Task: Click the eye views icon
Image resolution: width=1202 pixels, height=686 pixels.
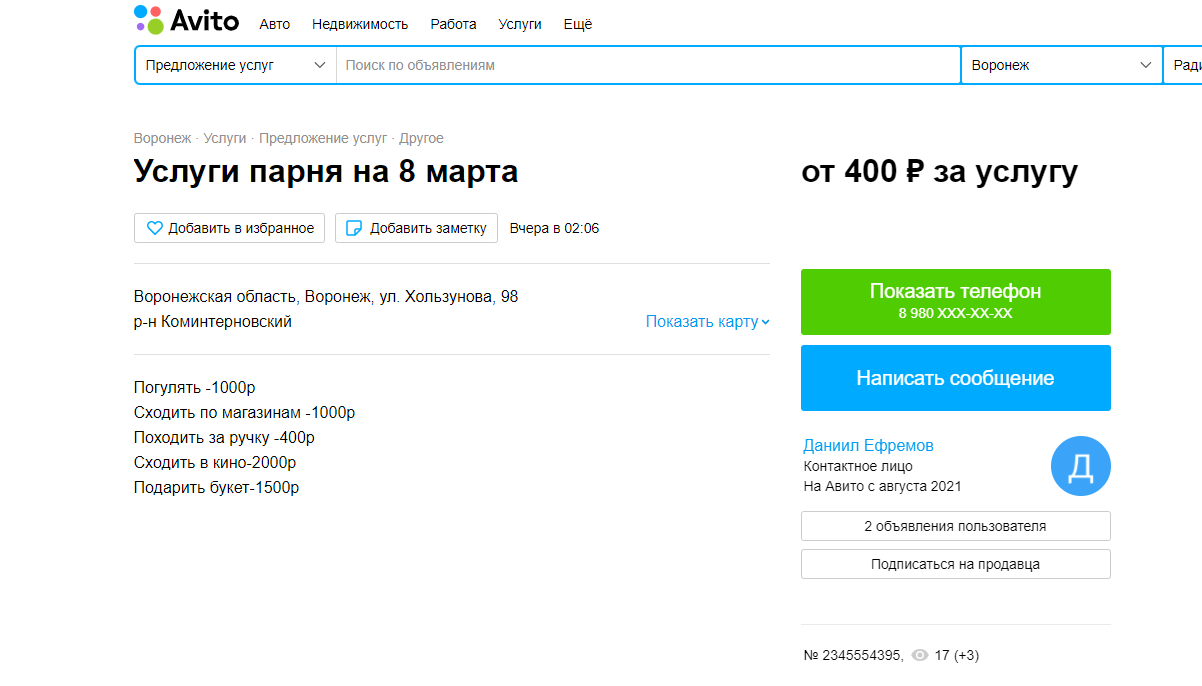Action: click(x=920, y=655)
